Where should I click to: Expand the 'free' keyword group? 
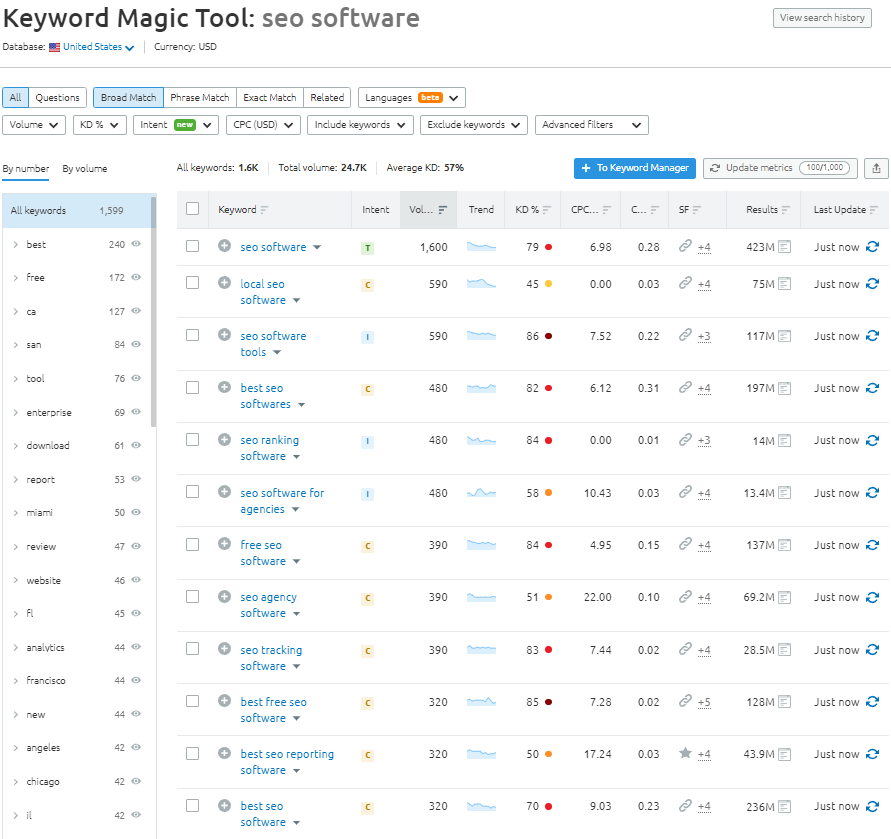coord(15,278)
